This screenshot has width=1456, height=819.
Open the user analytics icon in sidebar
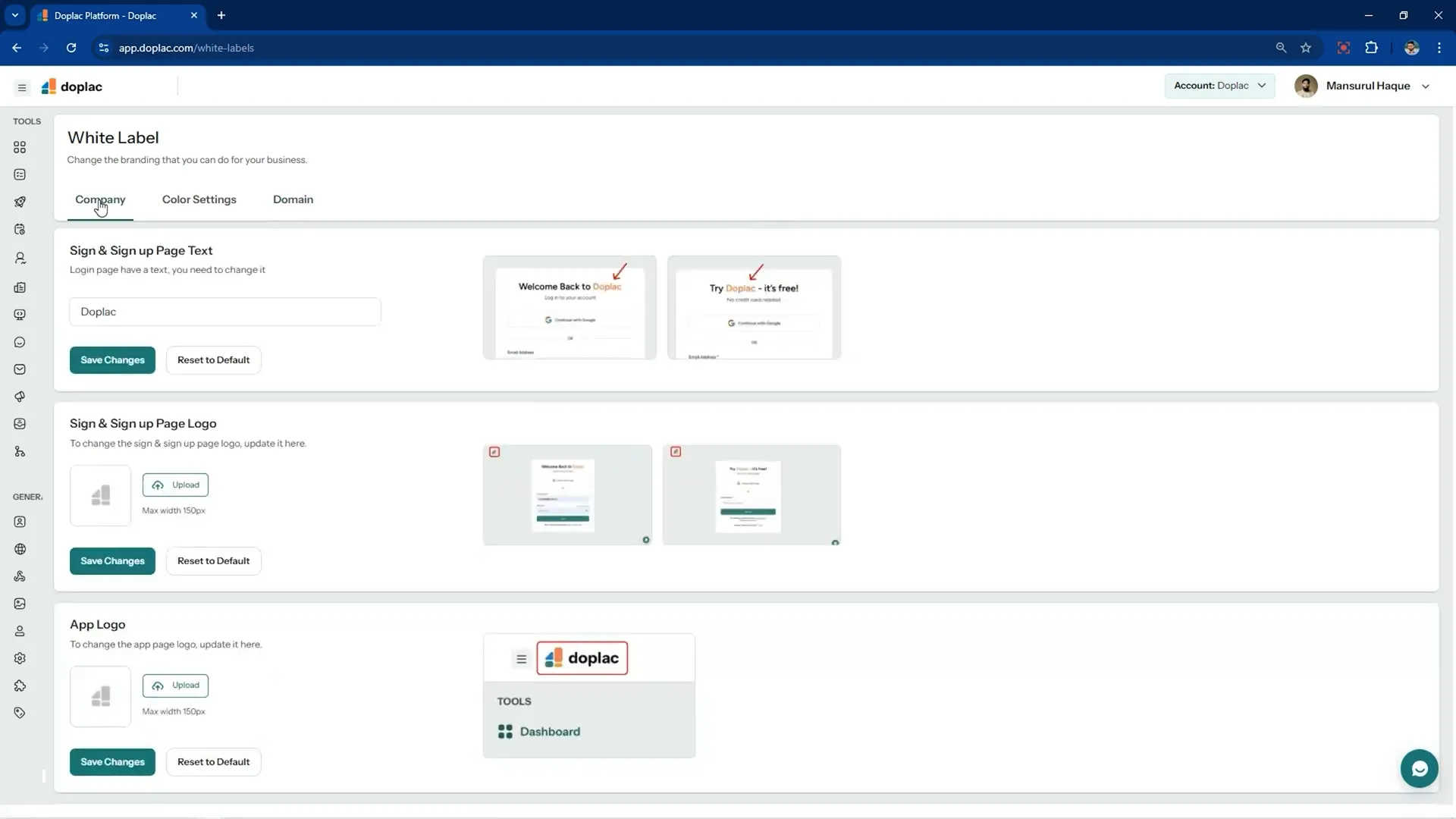click(20, 258)
